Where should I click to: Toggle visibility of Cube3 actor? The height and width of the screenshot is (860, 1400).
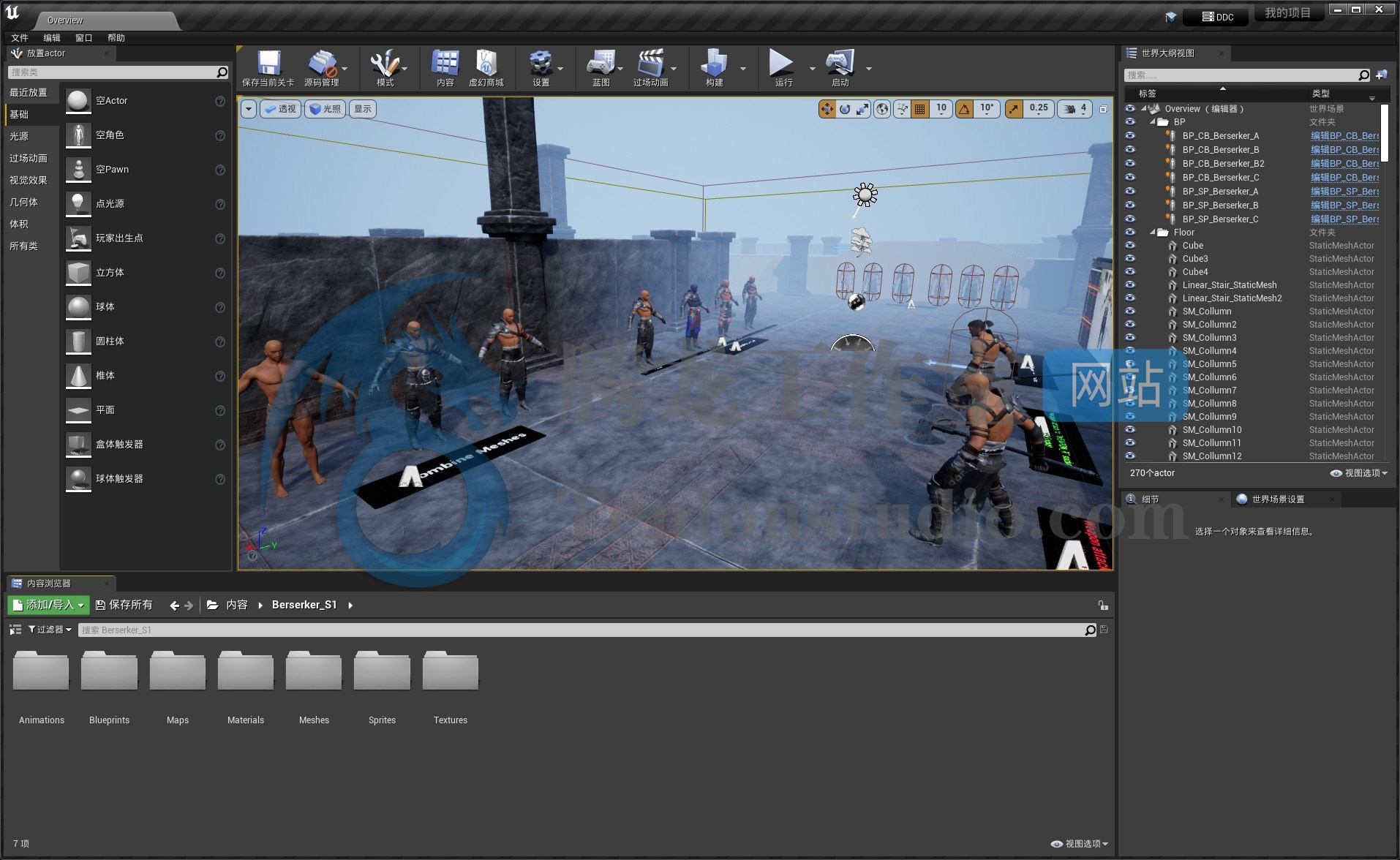click(1130, 259)
